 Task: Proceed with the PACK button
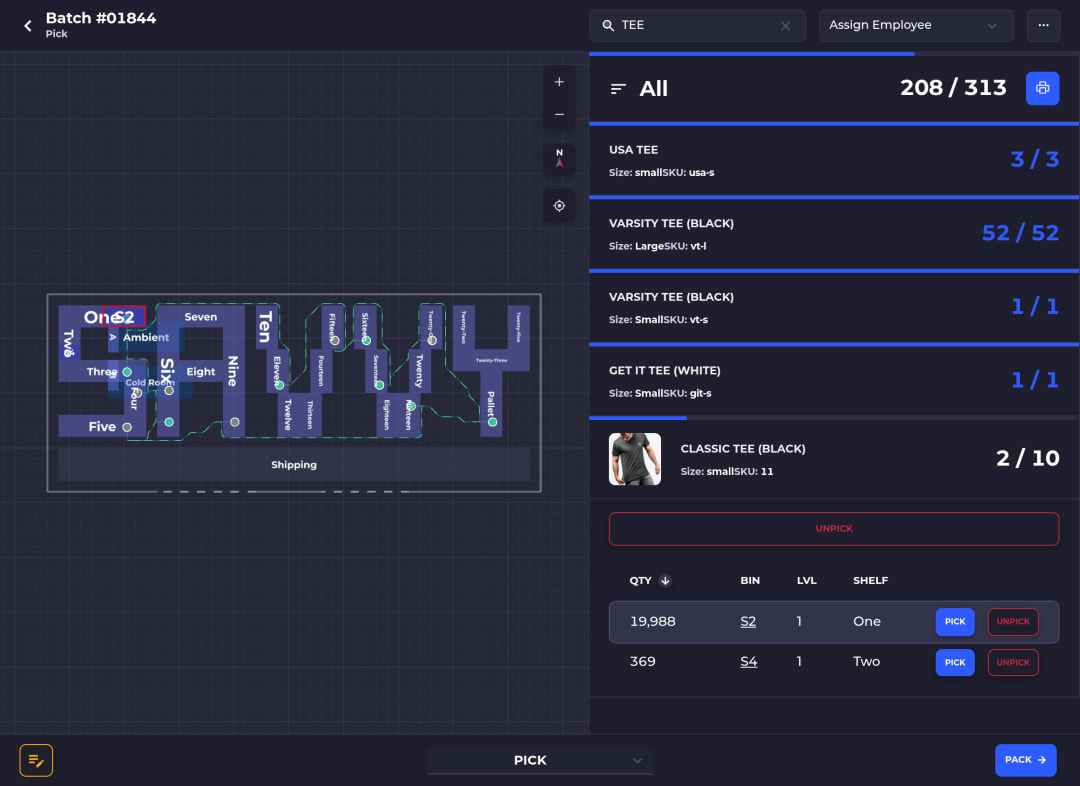pyautogui.click(x=1025, y=760)
